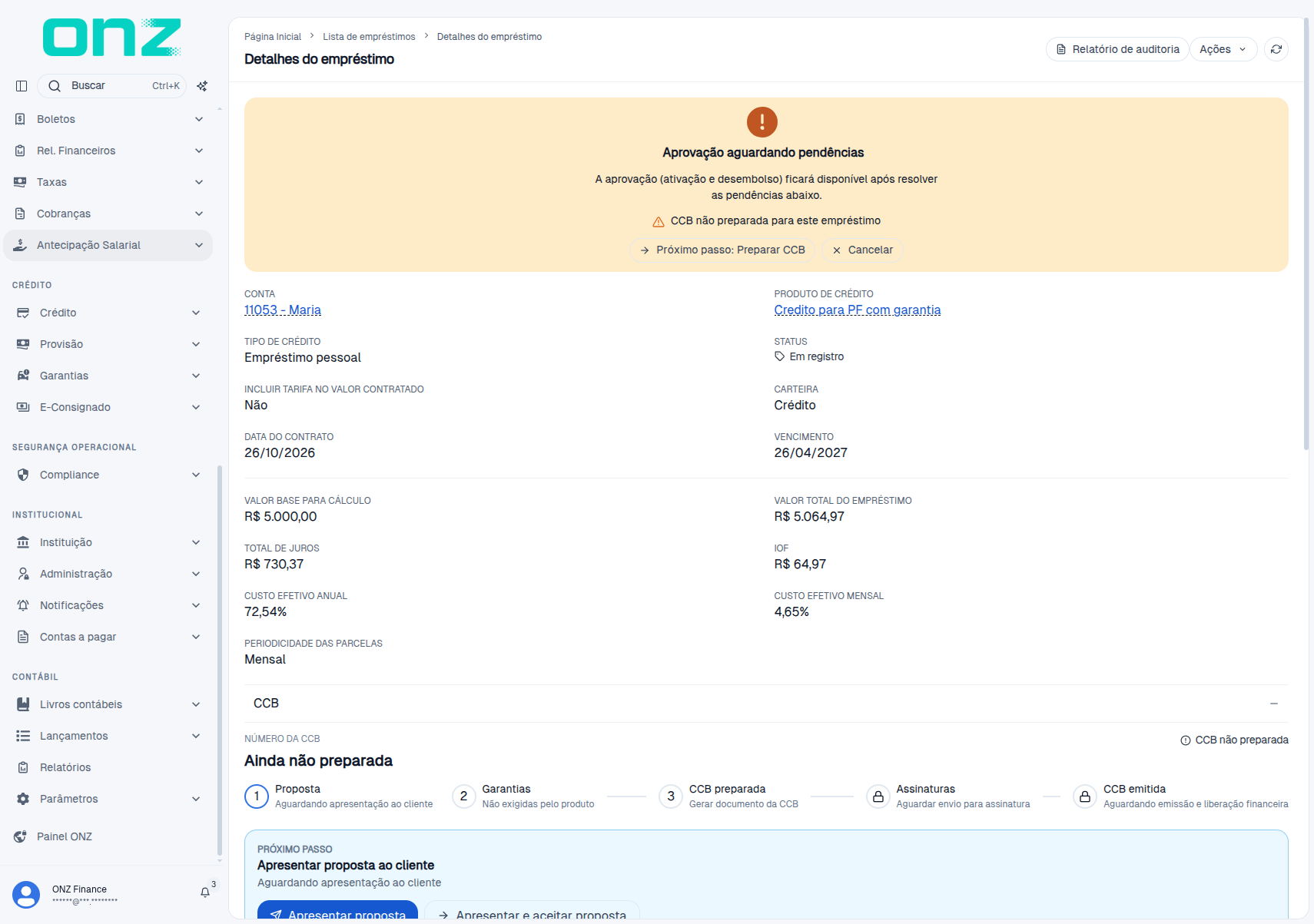Click the Rel. Financeiros icon
The width and height of the screenshot is (1314, 924).
tap(20, 151)
